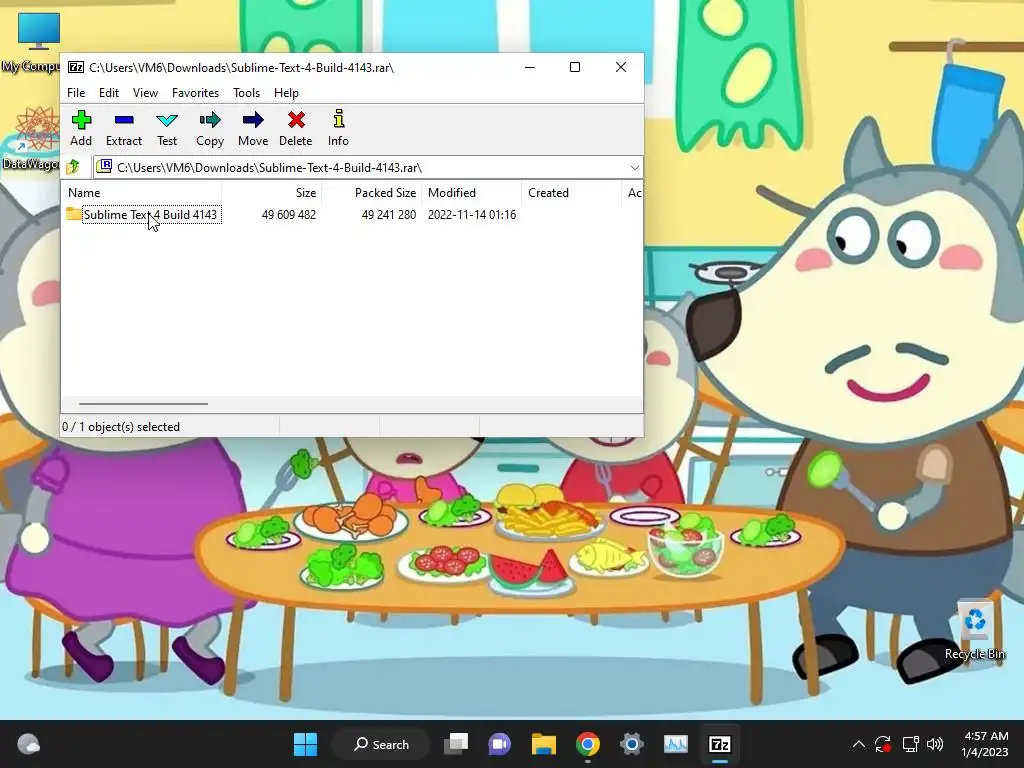1024x768 pixels.
Task: Click the 7-Zip taskbar icon
Action: [x=720, y=744]
